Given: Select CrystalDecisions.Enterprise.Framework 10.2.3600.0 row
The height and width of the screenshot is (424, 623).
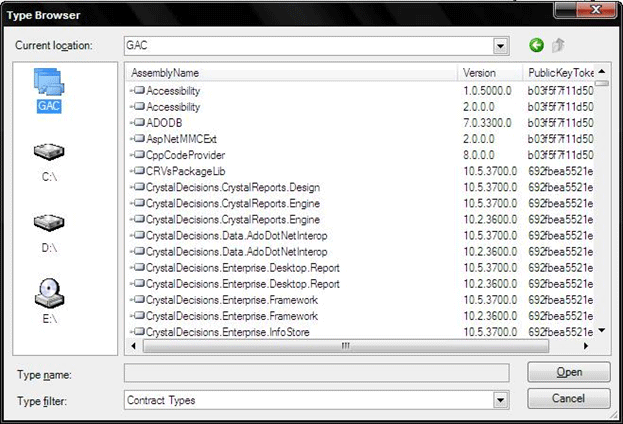Looking at the screenshot, I should click(361, 316).
